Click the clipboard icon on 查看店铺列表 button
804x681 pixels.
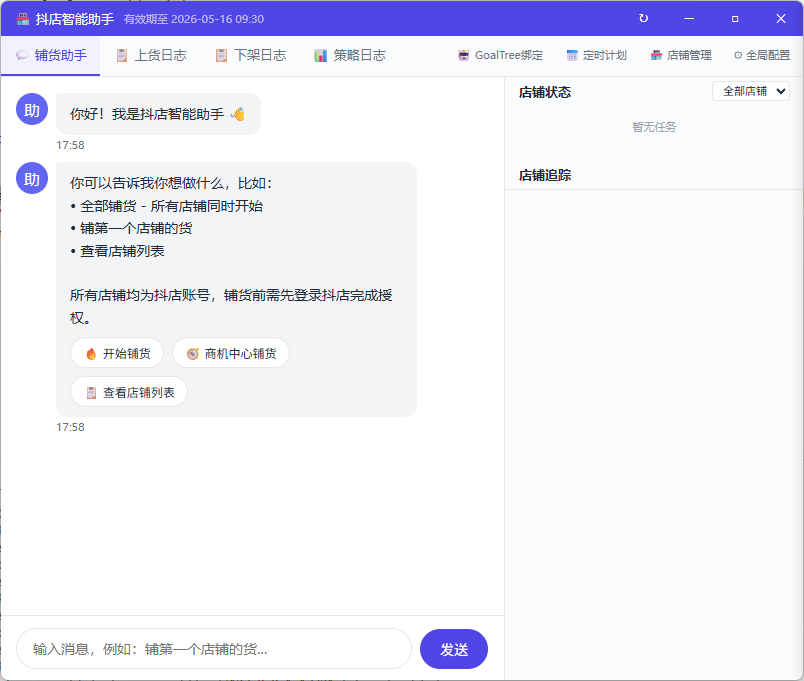click(x=91, y=393)
